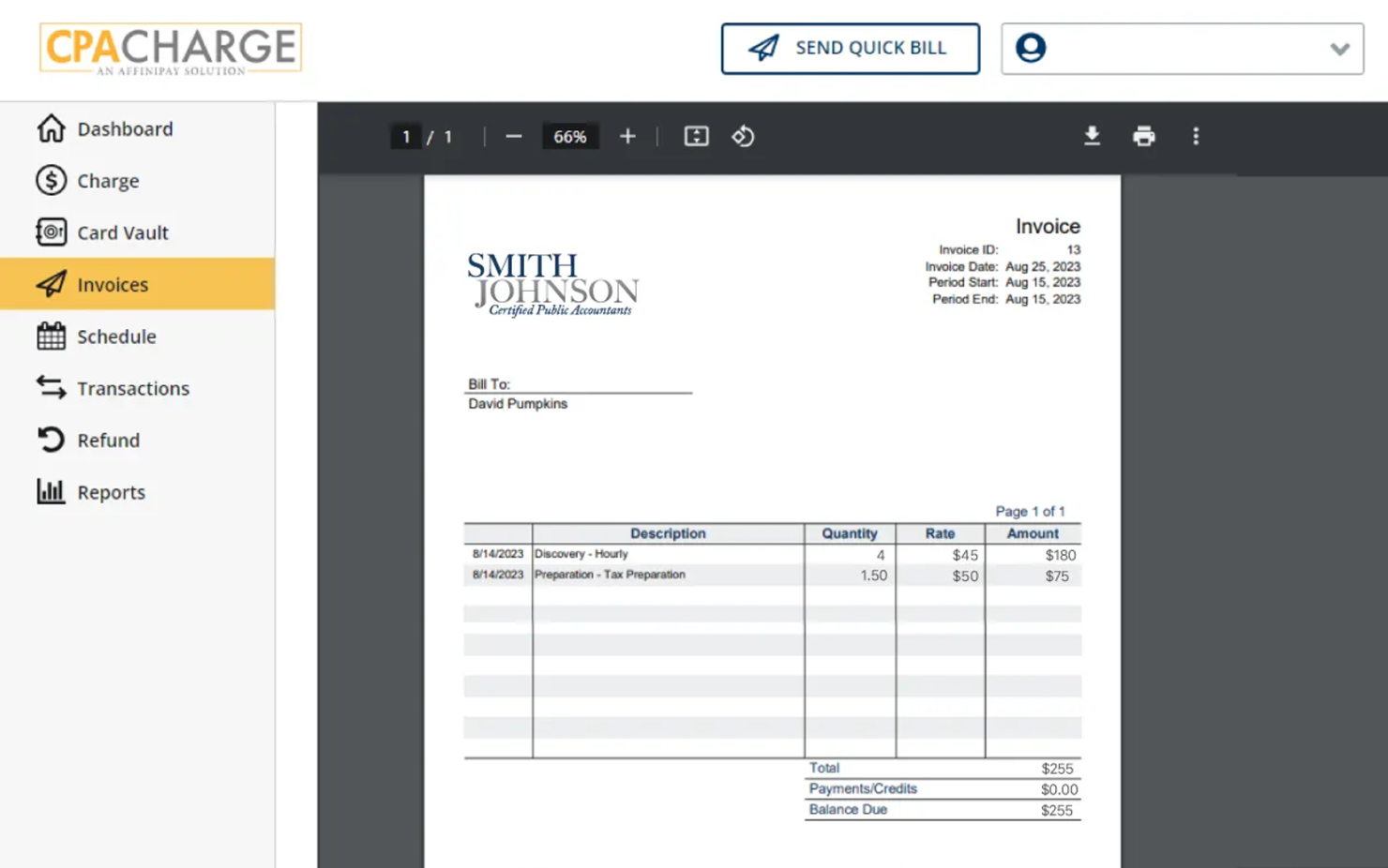Select the Invoices menu item
Image resolution: width=1388 pixels, height=868 pixels.
tap(113, 284)
